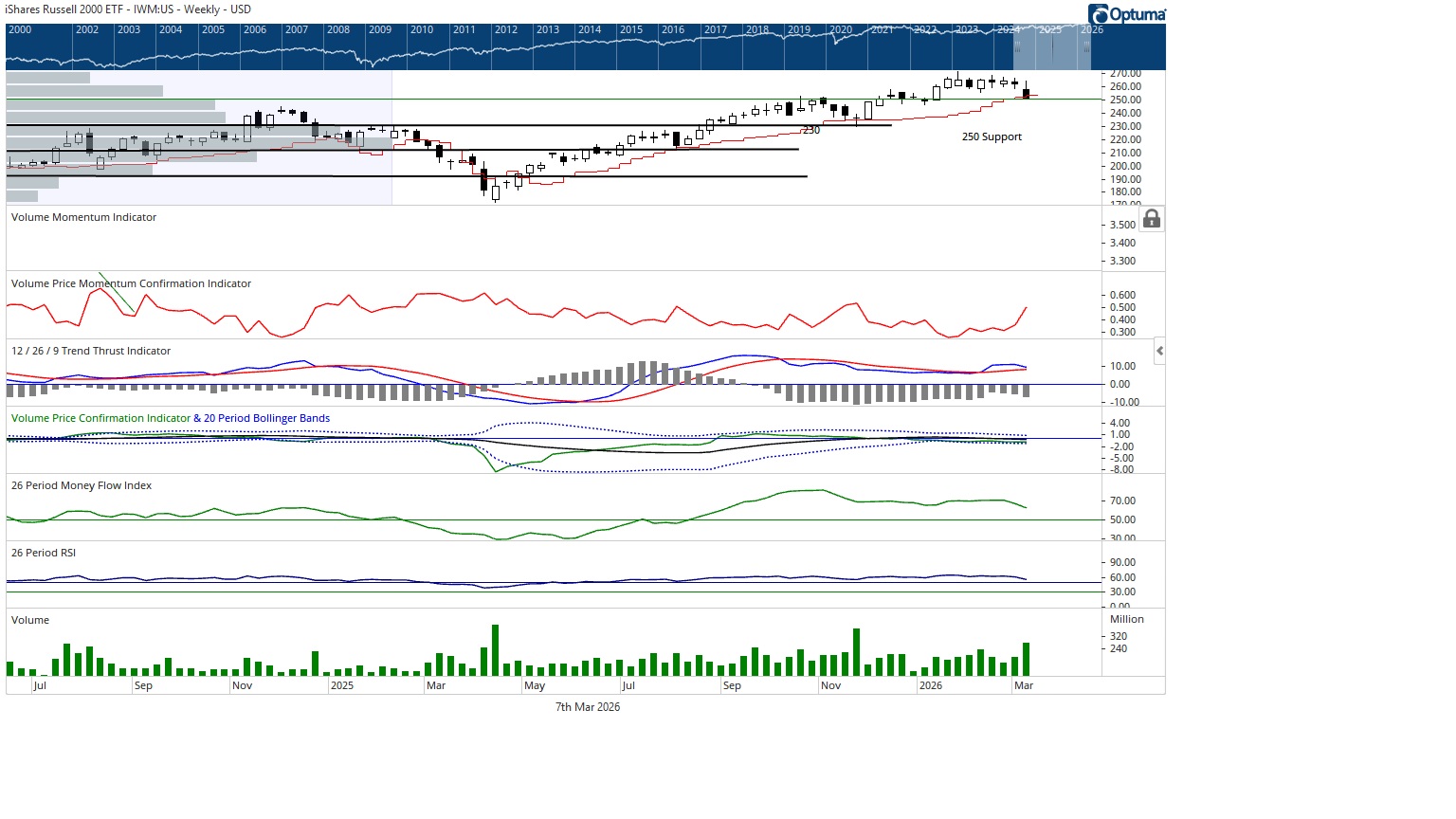Select the 26 Period RSI panel label
This screenshot has height=819, width=1456.
pyautogui.click(x=44, y=553)
